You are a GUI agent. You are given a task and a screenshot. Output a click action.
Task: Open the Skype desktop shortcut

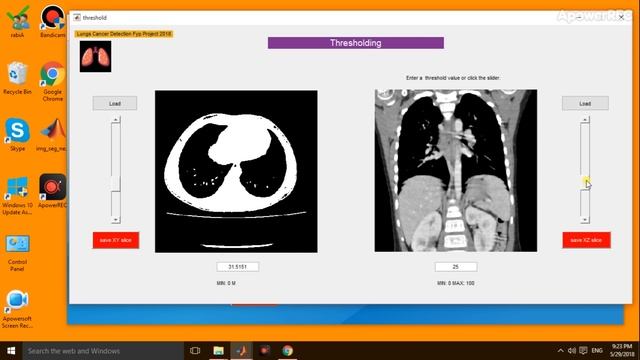click(x=18, y=135)
